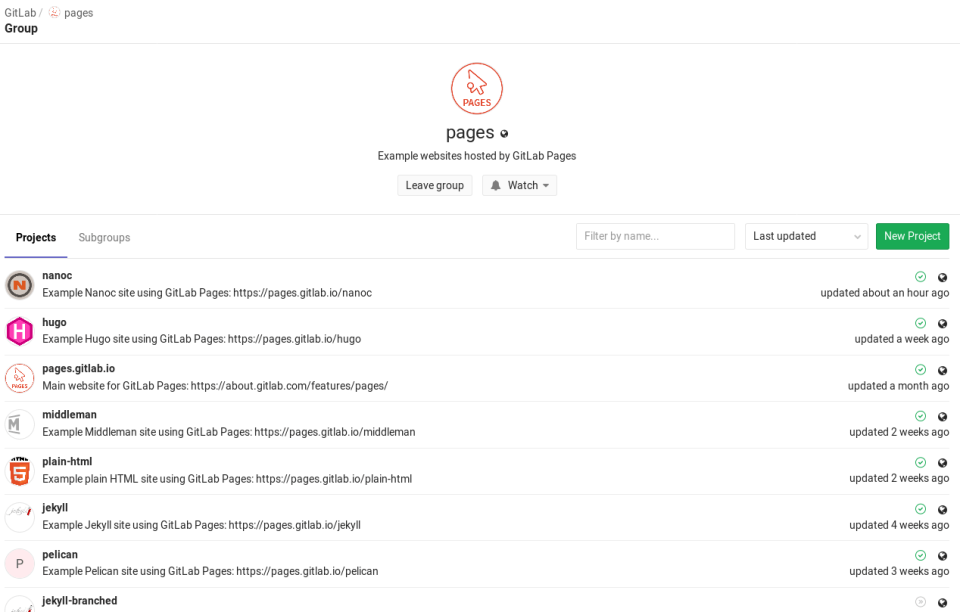Click the Leave group button
This screenshot has height=612, width=960.
(x=434, y=185)
